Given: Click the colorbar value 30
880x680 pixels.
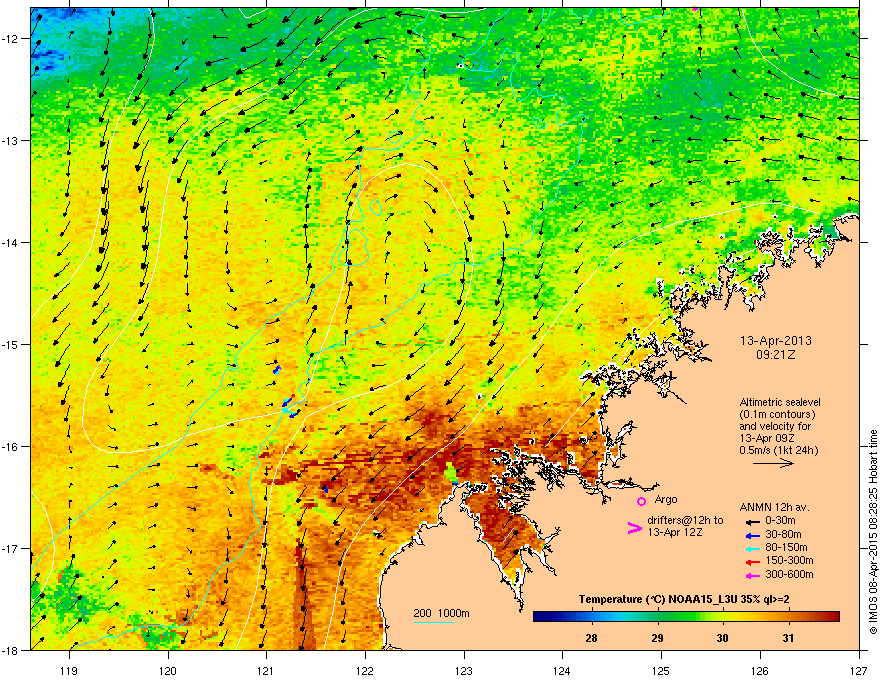Looking at the screenshot, I should (x=723, y=638).
